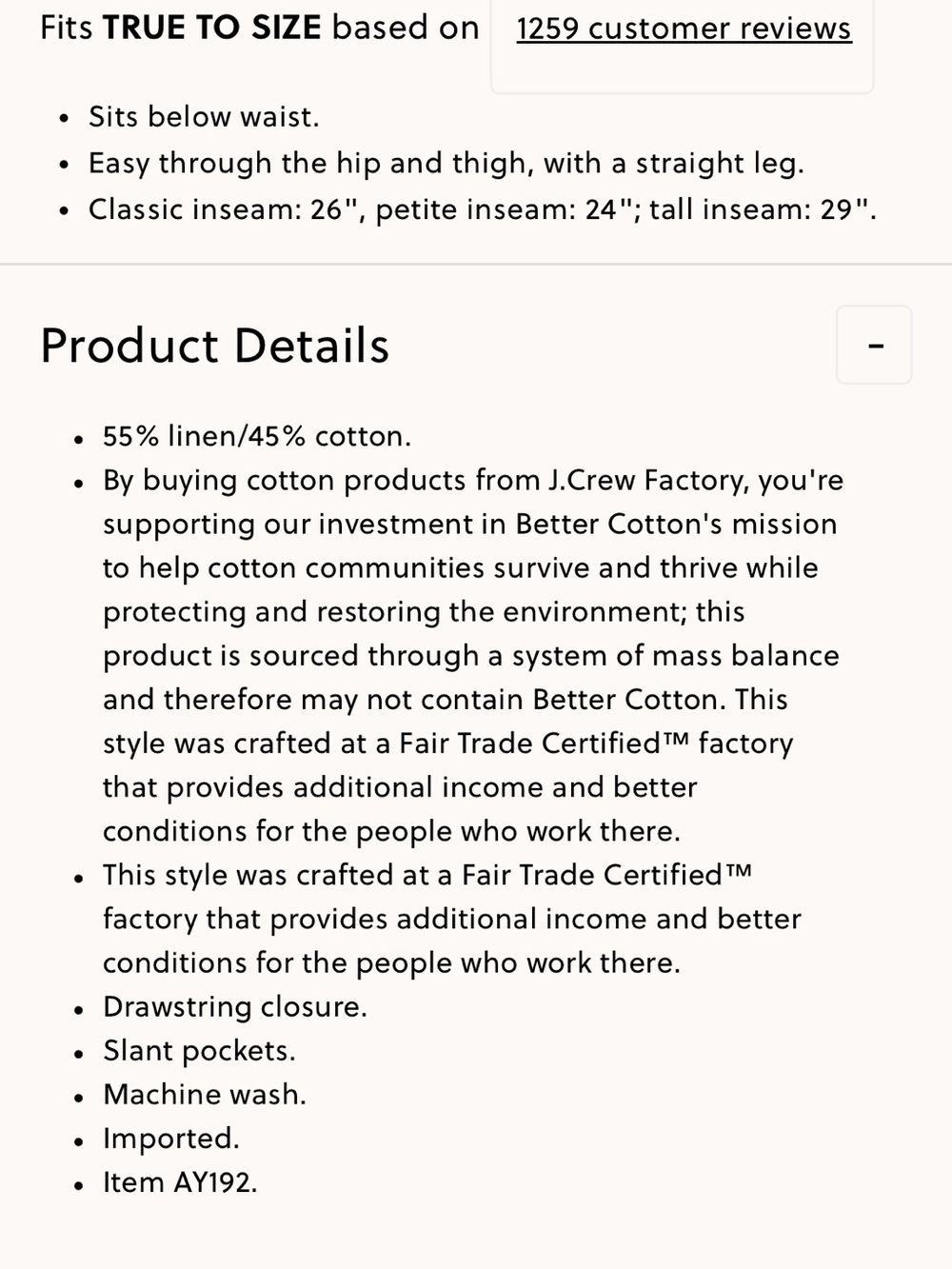Open the 1259 customer reviews link
Screen dimensions: 952x1269
(684, 29)
